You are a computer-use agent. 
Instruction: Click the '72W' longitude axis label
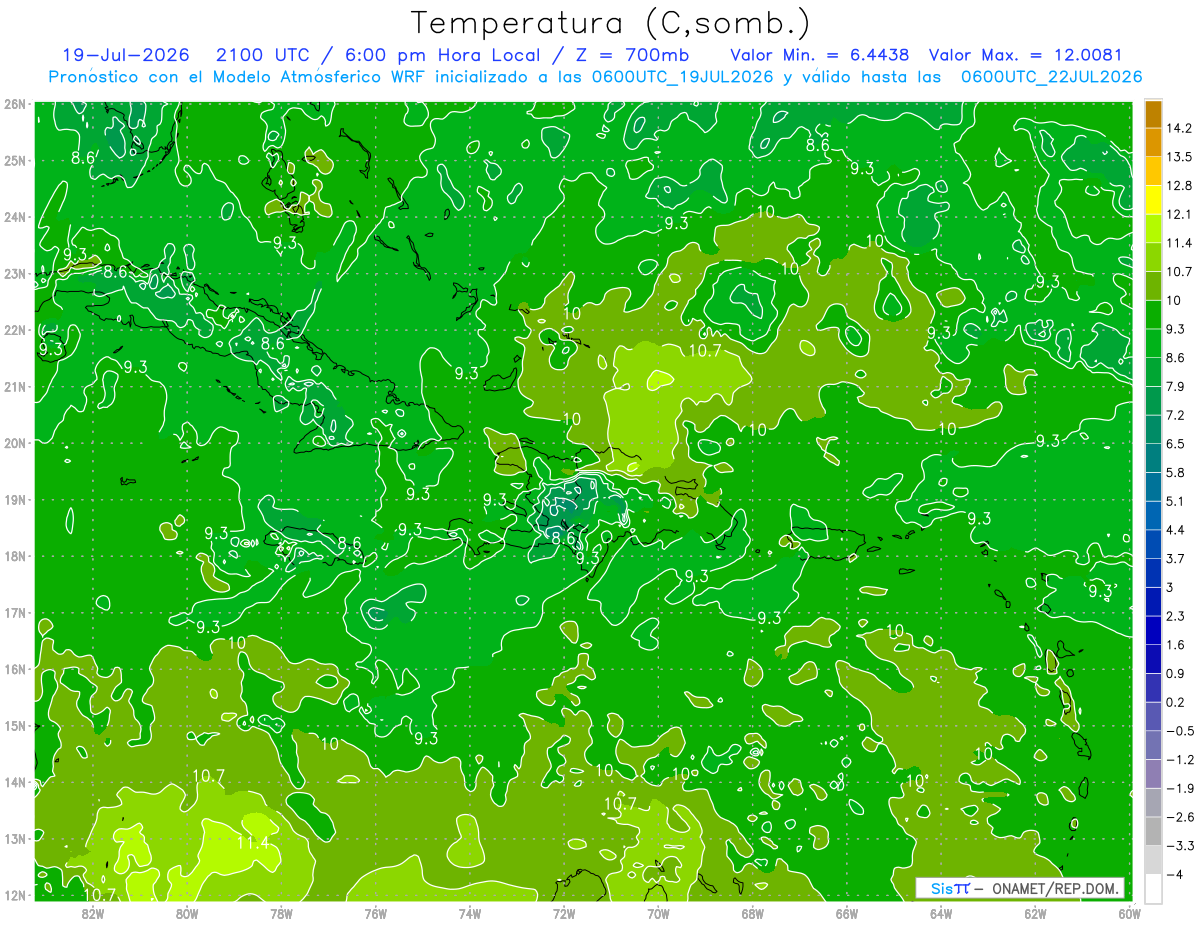(564, 913)
